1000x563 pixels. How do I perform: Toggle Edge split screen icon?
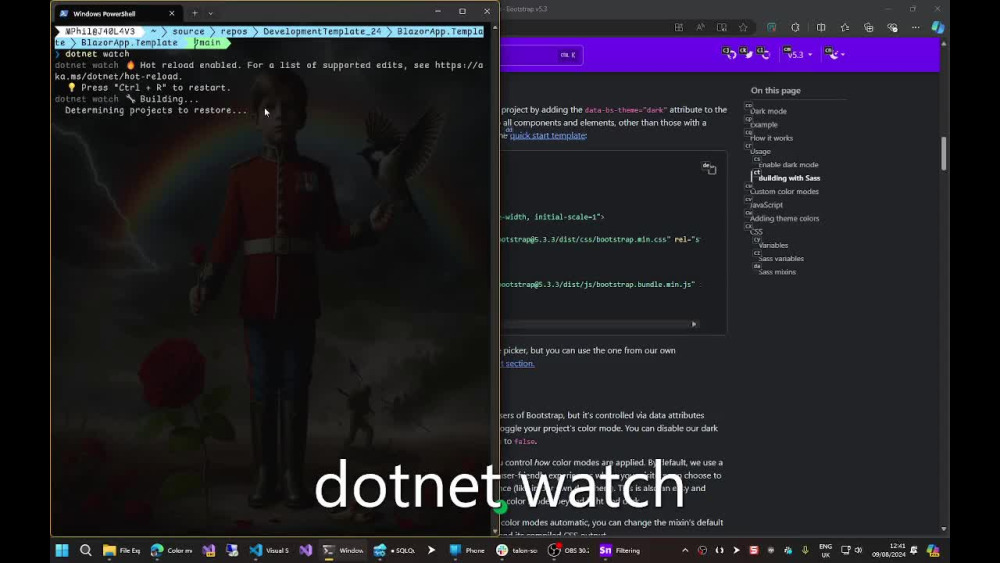pyautogui.click(x=821, y=27)
